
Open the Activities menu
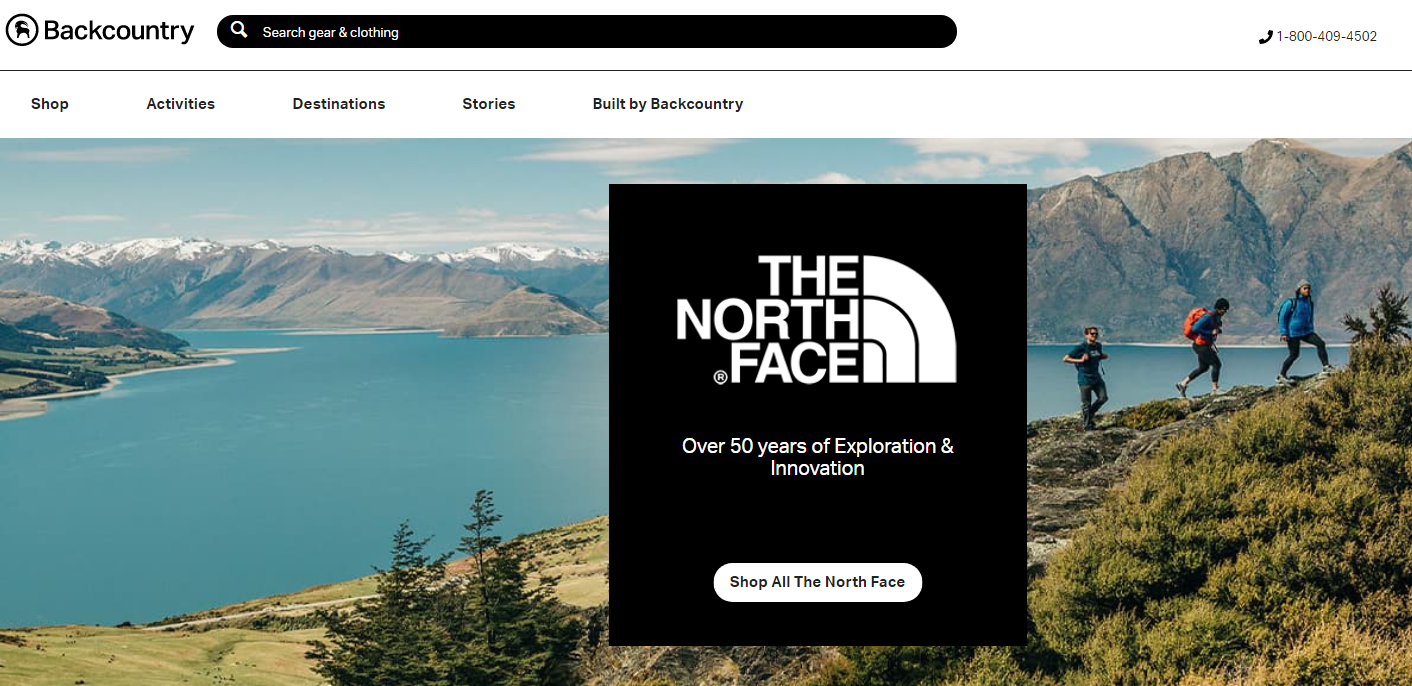click(x=181, y=104)
